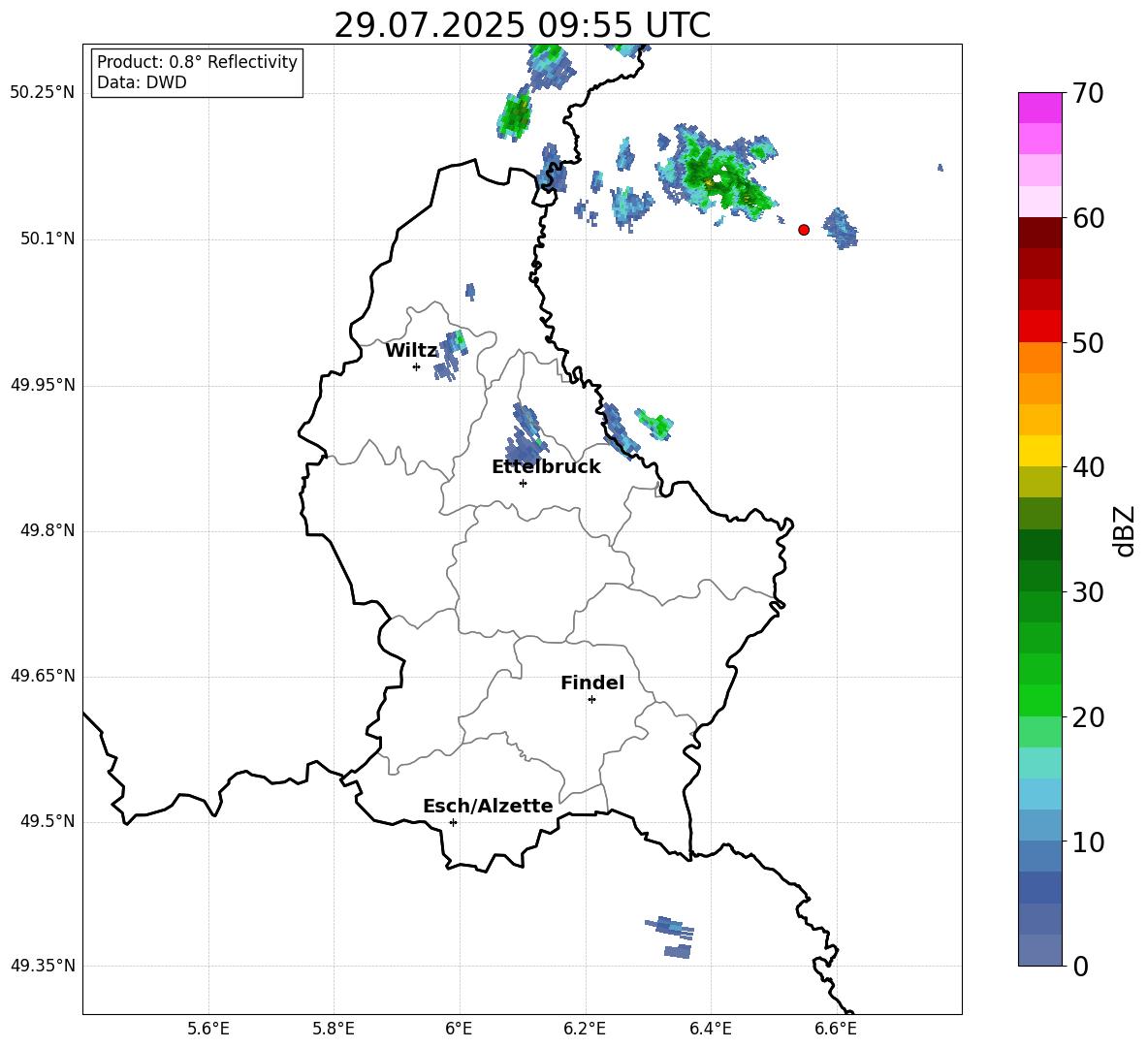The height and width of the screenshot is (1048, 1148).
Task: Click the 49.8°N latitude label
Action: point(48,530)
